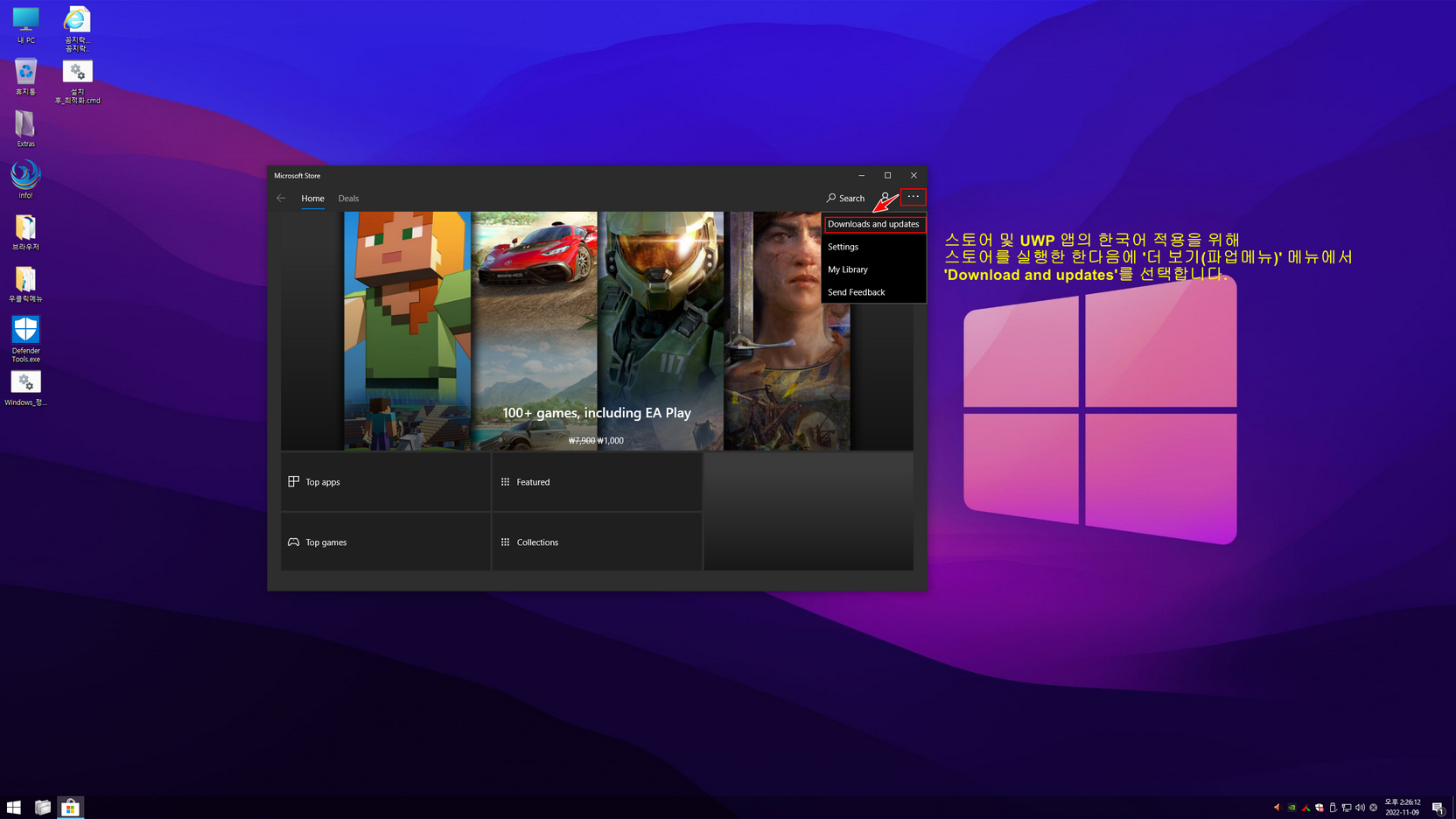
Task: Select the 브라우저 folder icon
Action: 25,233
